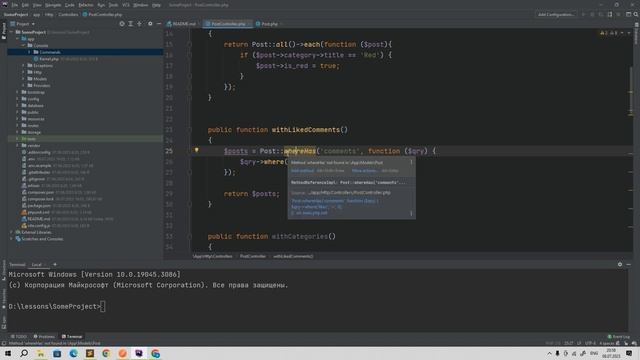Open the Navigate menu
The height and width of the screenshot is (360, 640).
(53, 5)
